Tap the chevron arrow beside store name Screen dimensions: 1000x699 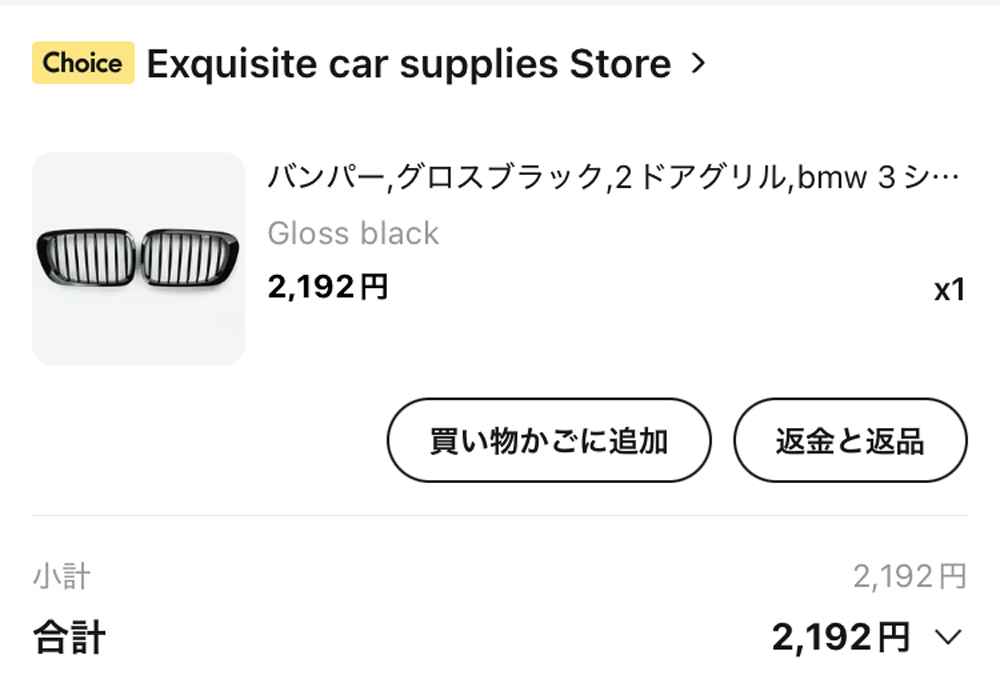[698, 63]
